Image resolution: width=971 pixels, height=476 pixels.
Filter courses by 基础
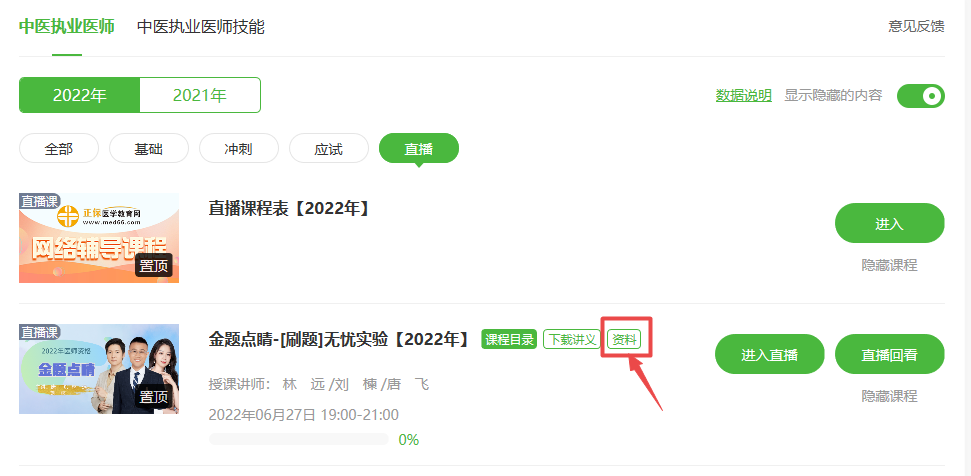(x=149, y=149)
